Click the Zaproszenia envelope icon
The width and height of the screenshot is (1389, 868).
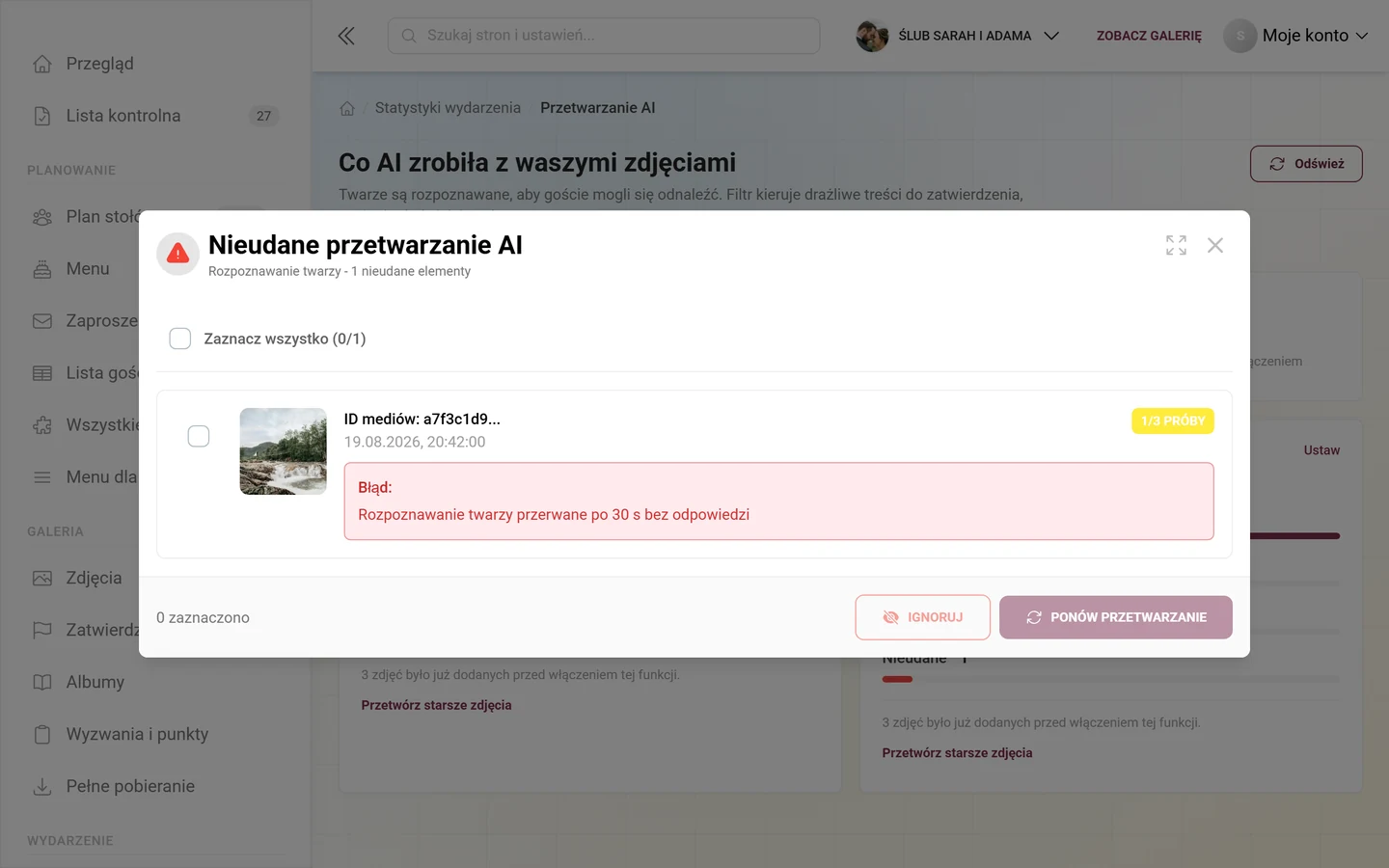tap(42, 321)
